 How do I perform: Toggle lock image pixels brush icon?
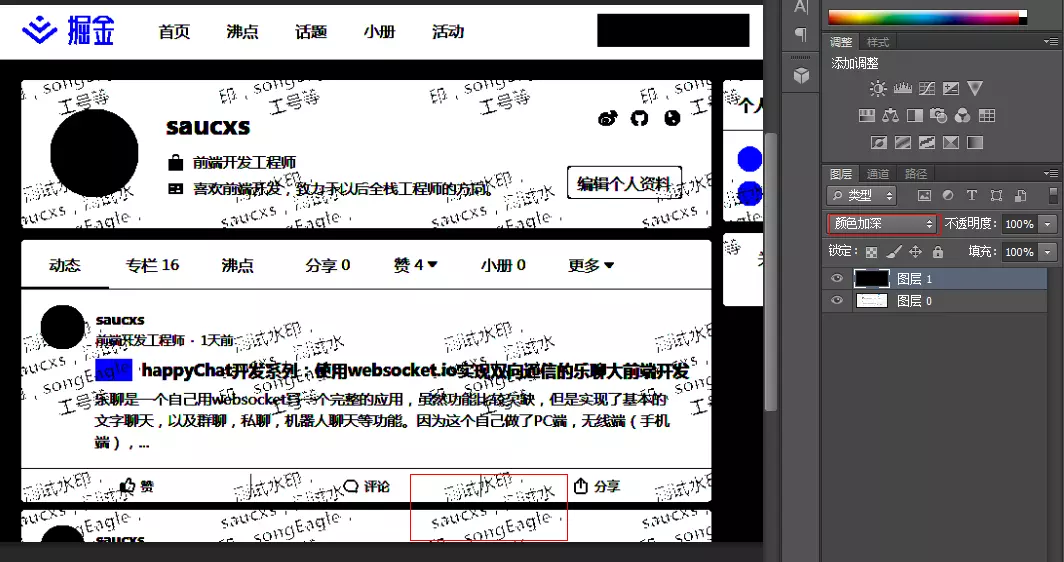[x=894, y=252]
